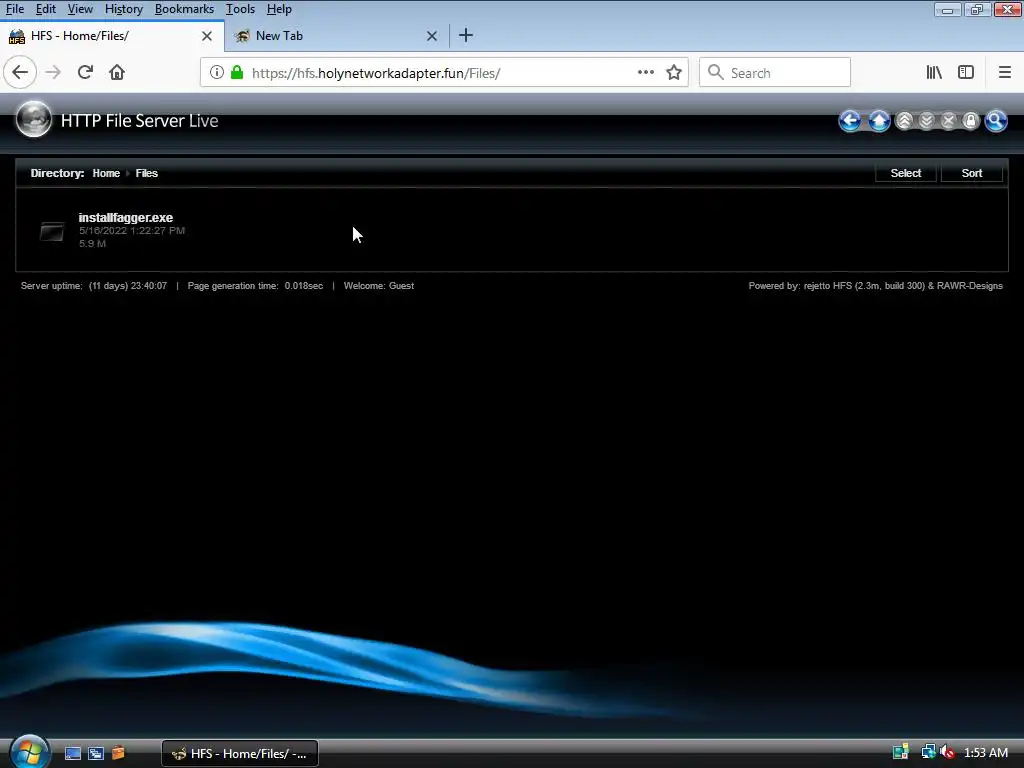Click the 'Welcome: Guest' footer text
1024x768 pixels.
379,285
